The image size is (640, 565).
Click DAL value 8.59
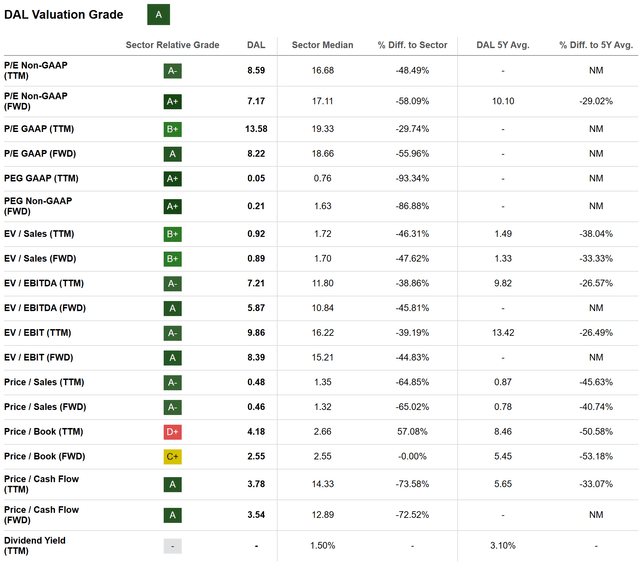[x=256, y=71]
